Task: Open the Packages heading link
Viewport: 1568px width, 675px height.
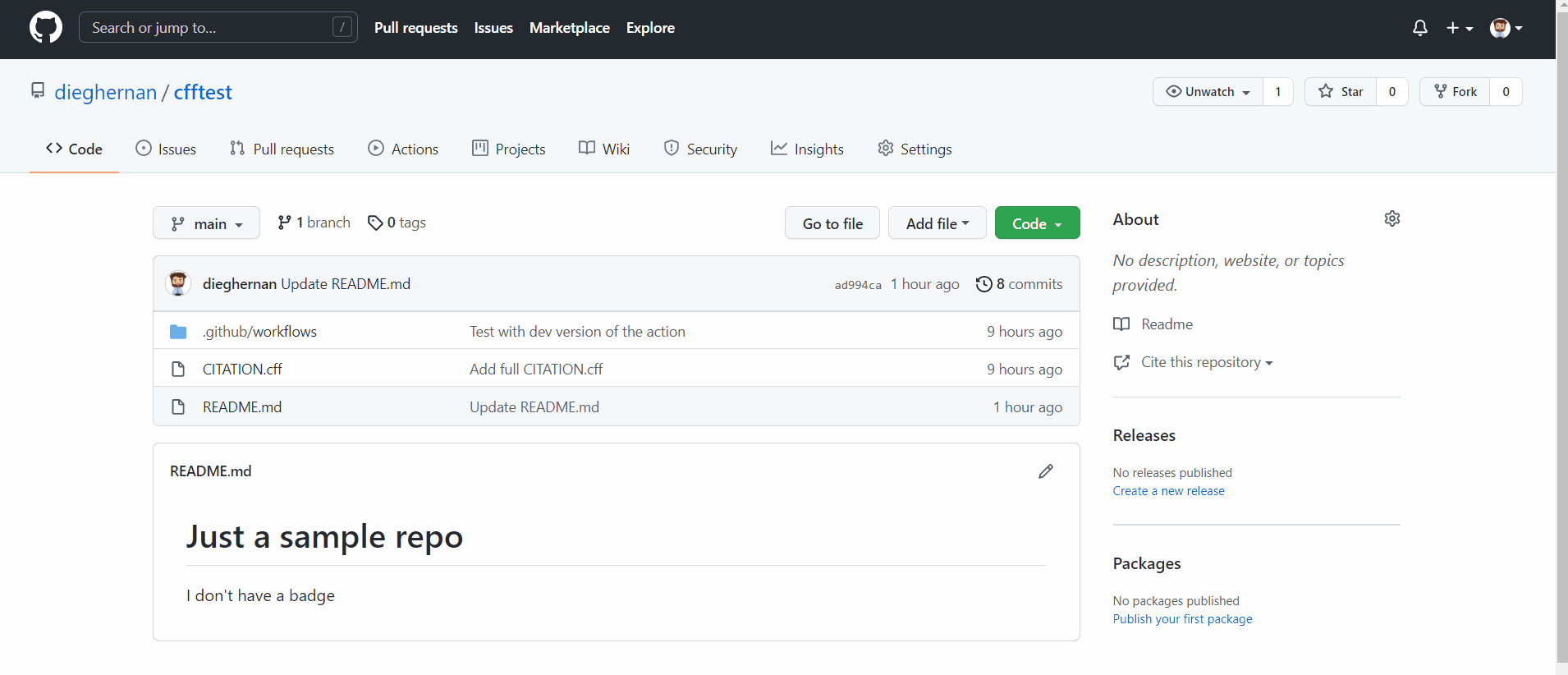Action: click(1147, 563)
